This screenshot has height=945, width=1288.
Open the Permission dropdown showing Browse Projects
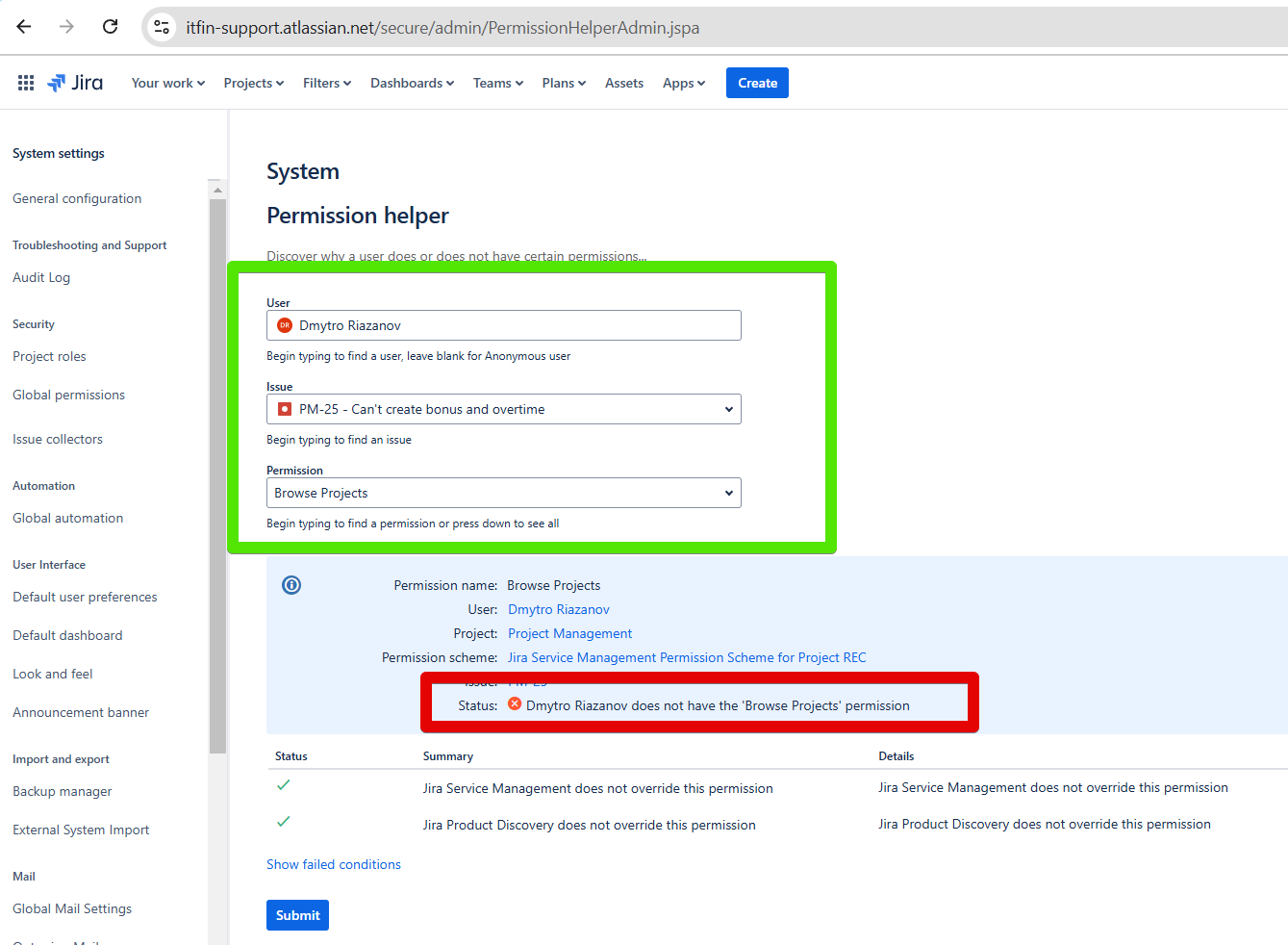[x=504, y=493]
